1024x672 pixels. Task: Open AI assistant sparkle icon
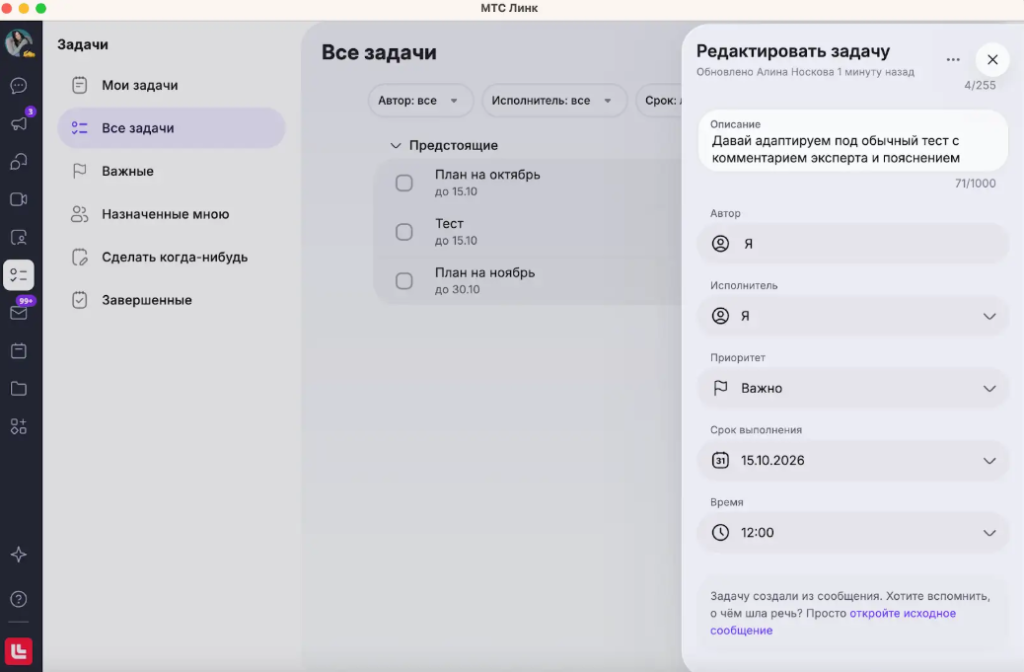pos(19,554)
